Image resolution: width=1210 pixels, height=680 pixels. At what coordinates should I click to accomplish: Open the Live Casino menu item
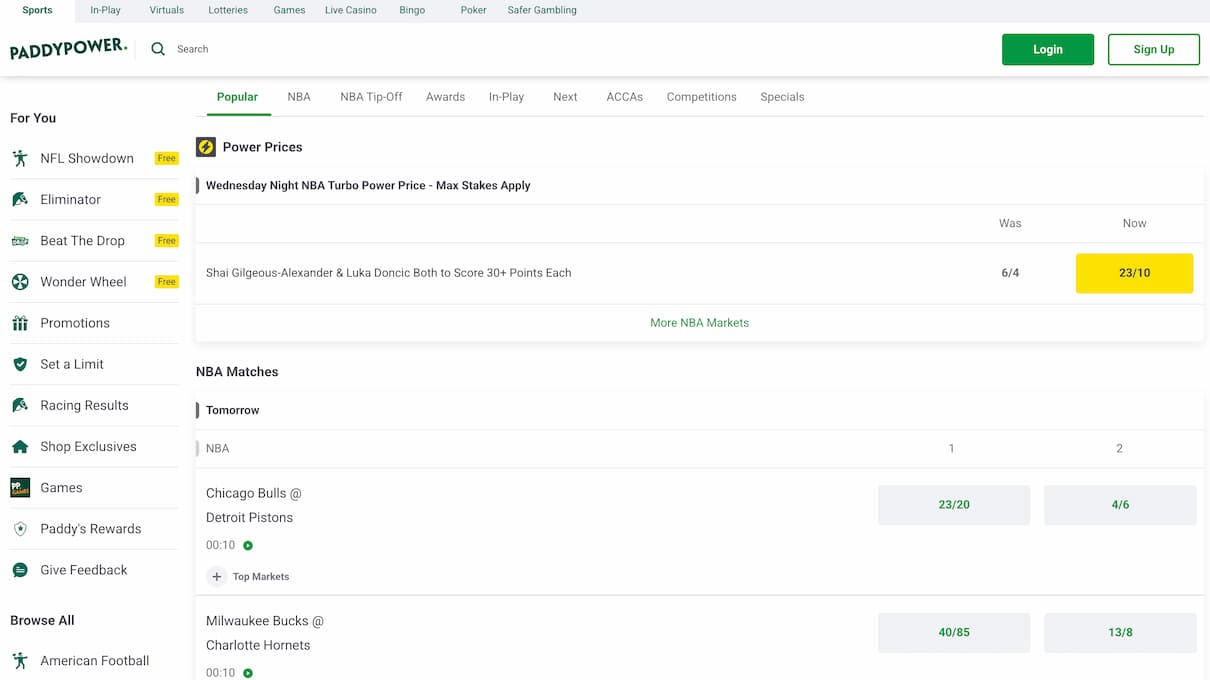[x=350, y=9]
